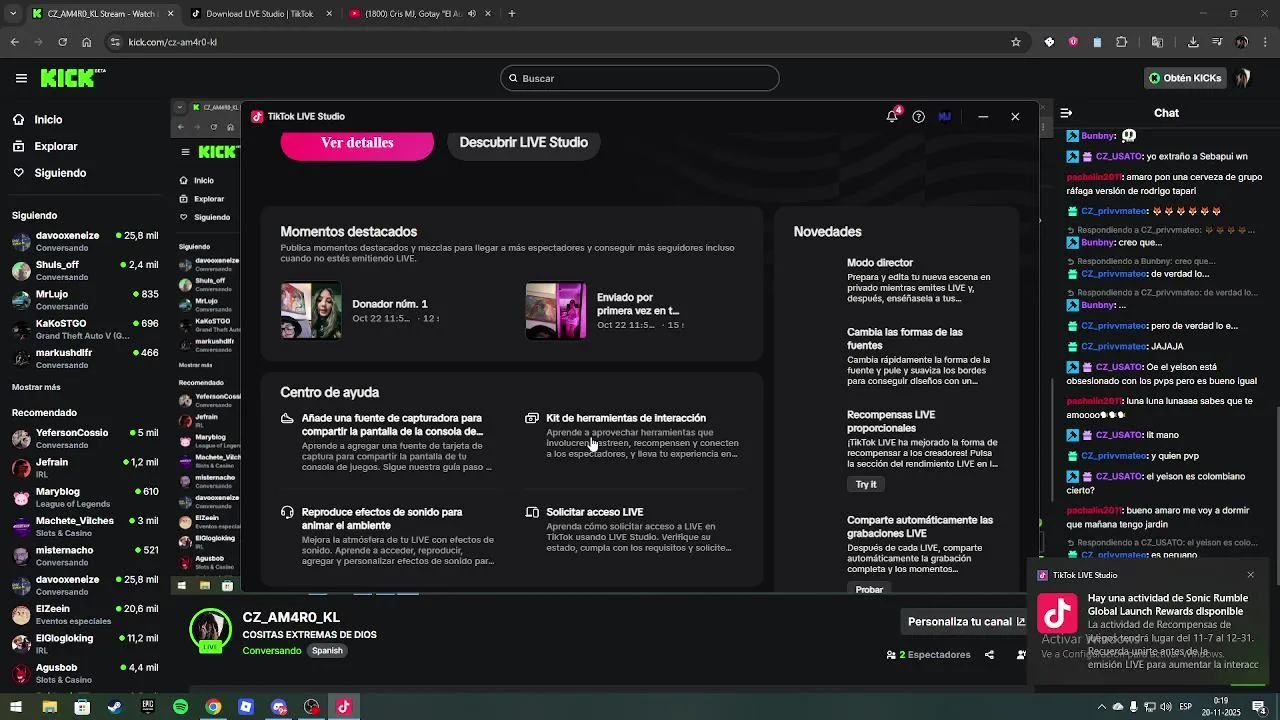Open a new browser tab

pos(512,14)
